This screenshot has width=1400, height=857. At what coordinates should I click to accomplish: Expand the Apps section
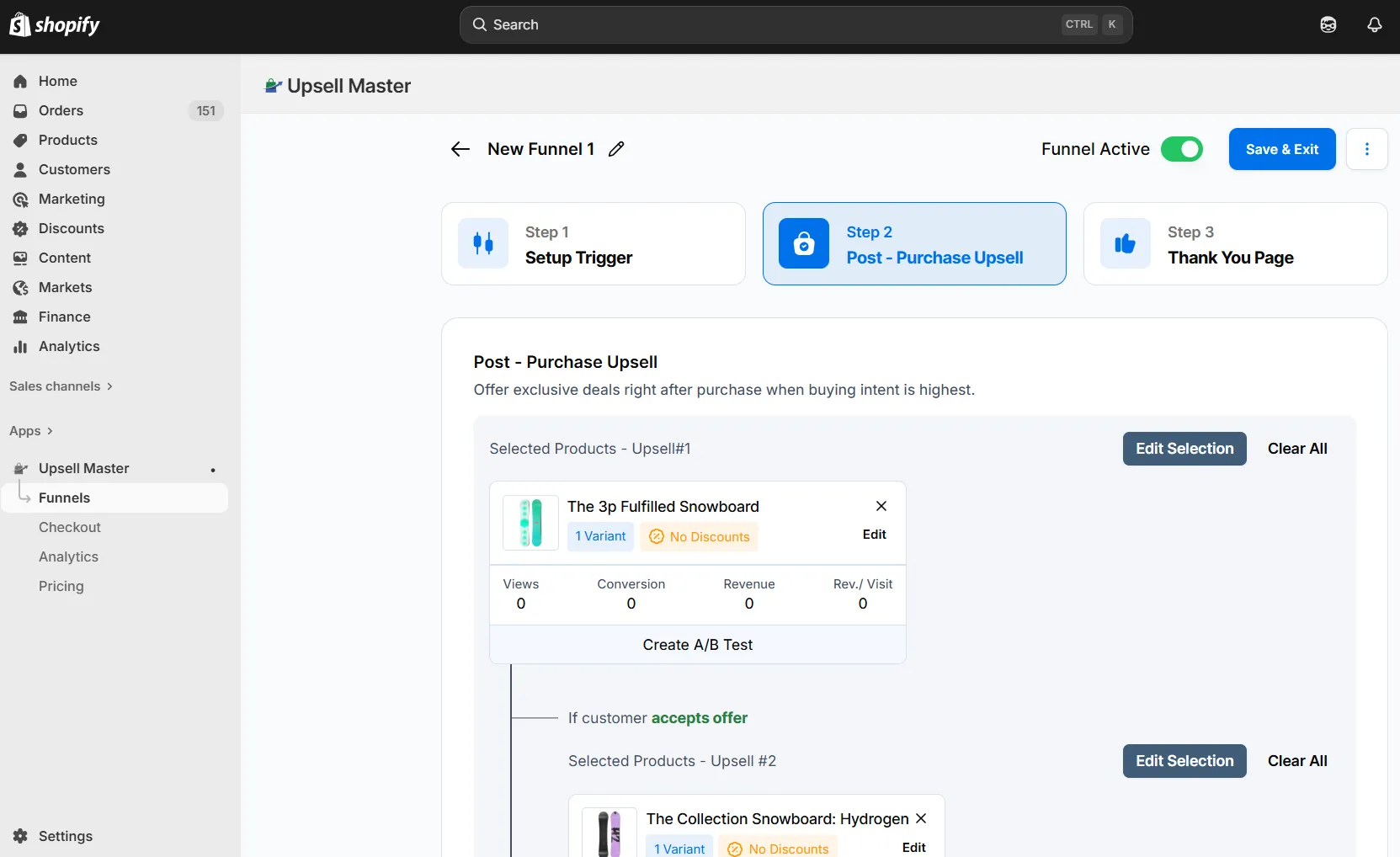30,430
